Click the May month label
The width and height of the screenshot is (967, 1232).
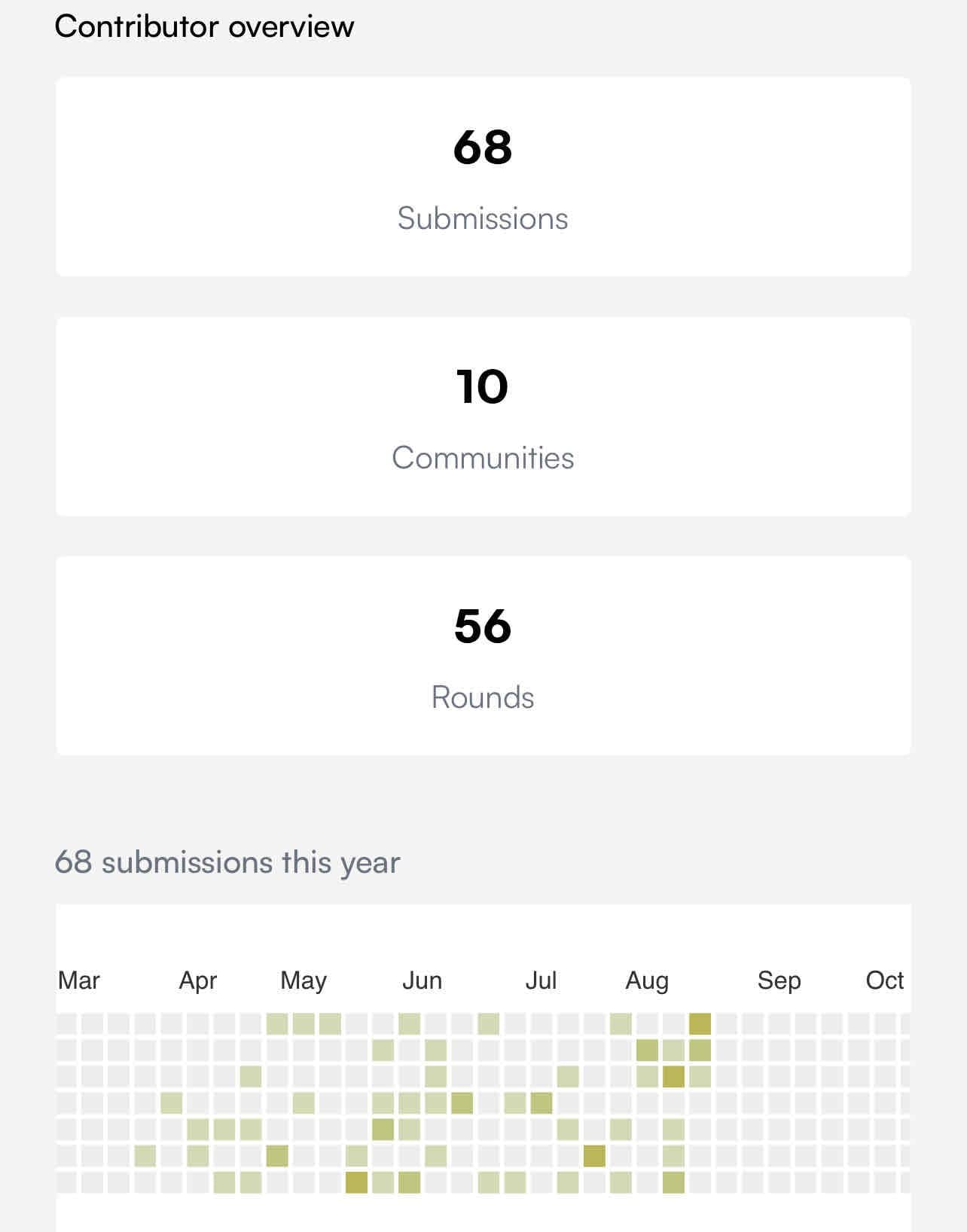pyautogui.click(x=304, y=980)
